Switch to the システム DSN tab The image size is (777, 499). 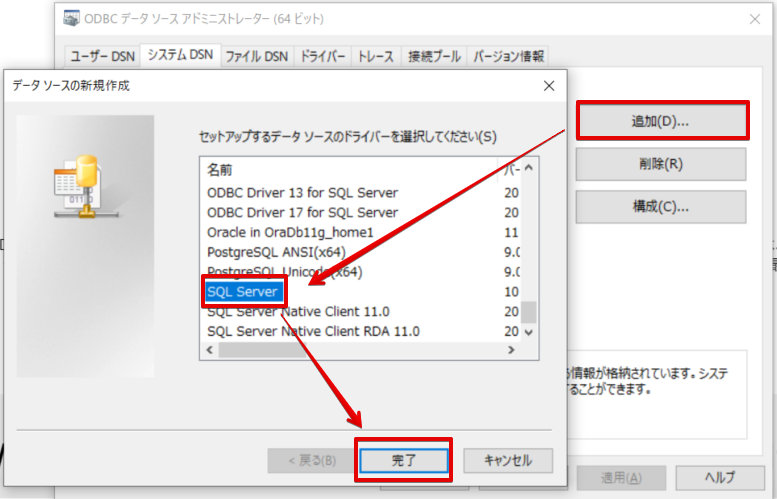pyautogui.click(x=180, y=55)
